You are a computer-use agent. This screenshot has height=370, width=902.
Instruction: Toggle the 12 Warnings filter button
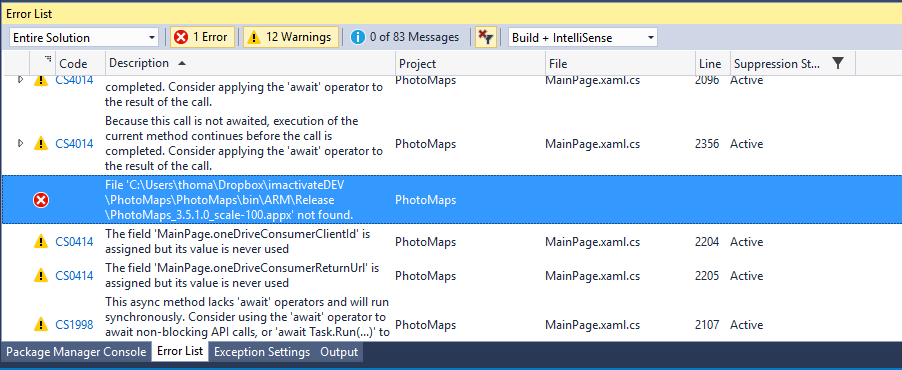click(x=291, y=37)
